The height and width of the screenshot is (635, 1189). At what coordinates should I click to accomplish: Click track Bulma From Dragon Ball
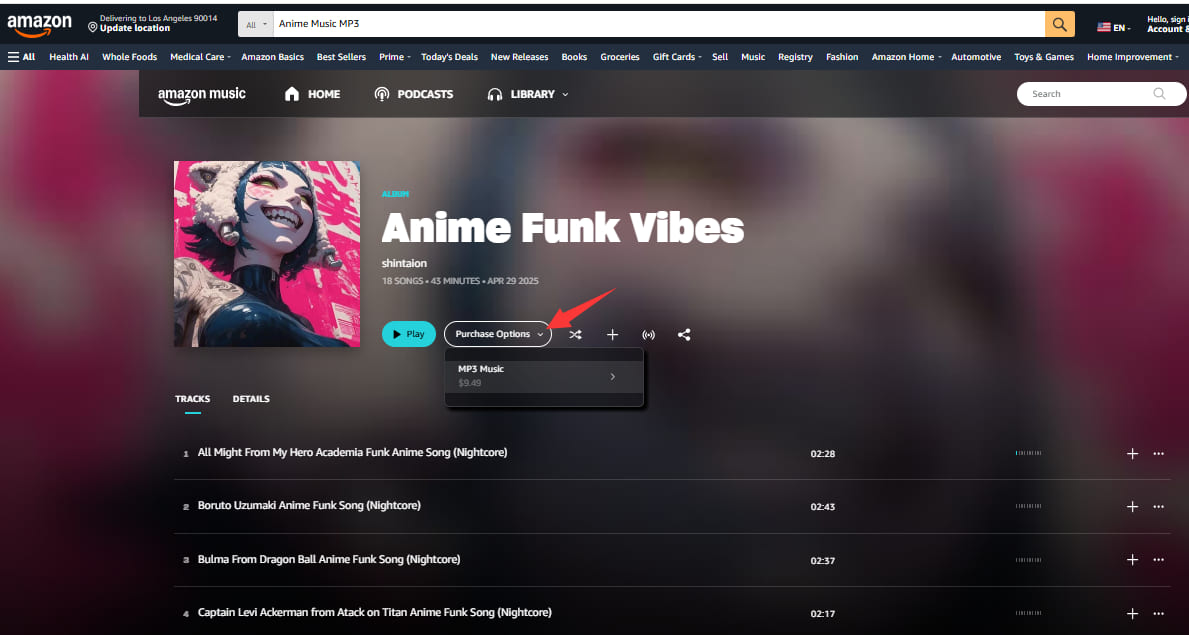pyautogui.click(x=329, y=559)
